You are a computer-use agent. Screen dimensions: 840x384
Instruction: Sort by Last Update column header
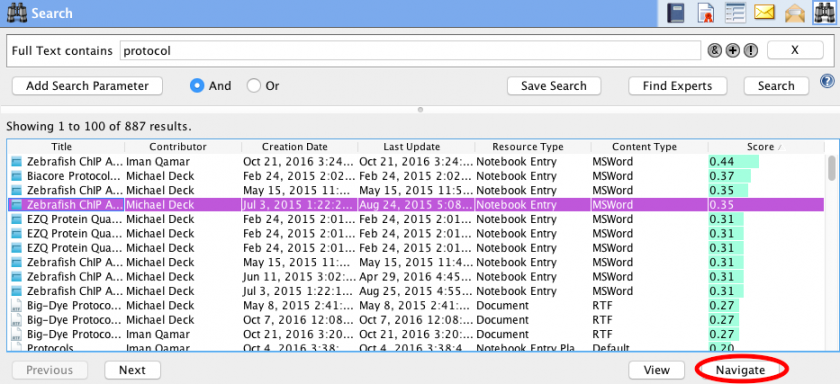click(416, 147)
